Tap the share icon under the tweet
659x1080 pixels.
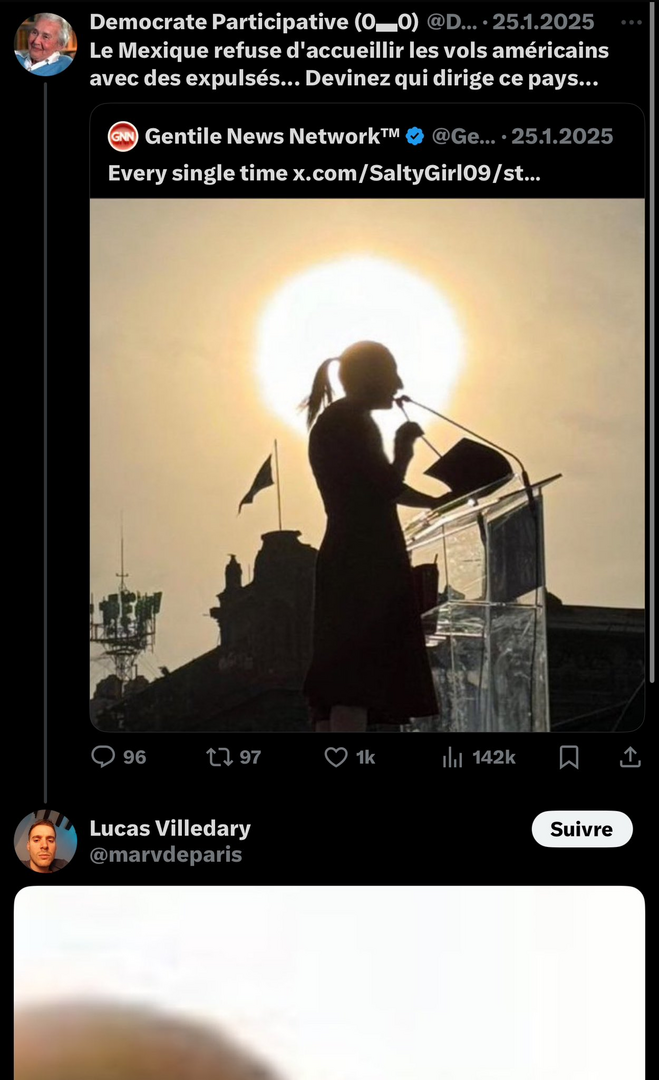[630, 757]
